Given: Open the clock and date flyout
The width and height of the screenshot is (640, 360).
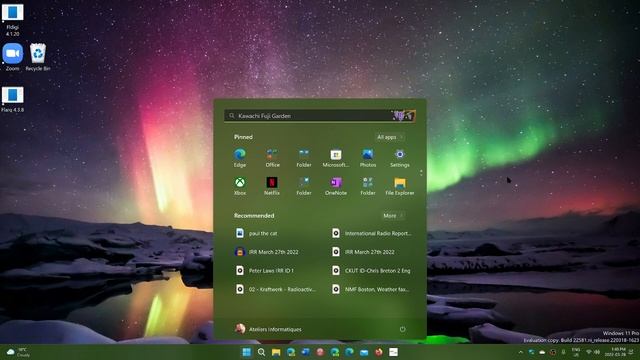Looking at the screenshot, I should (x=616, y=352).
